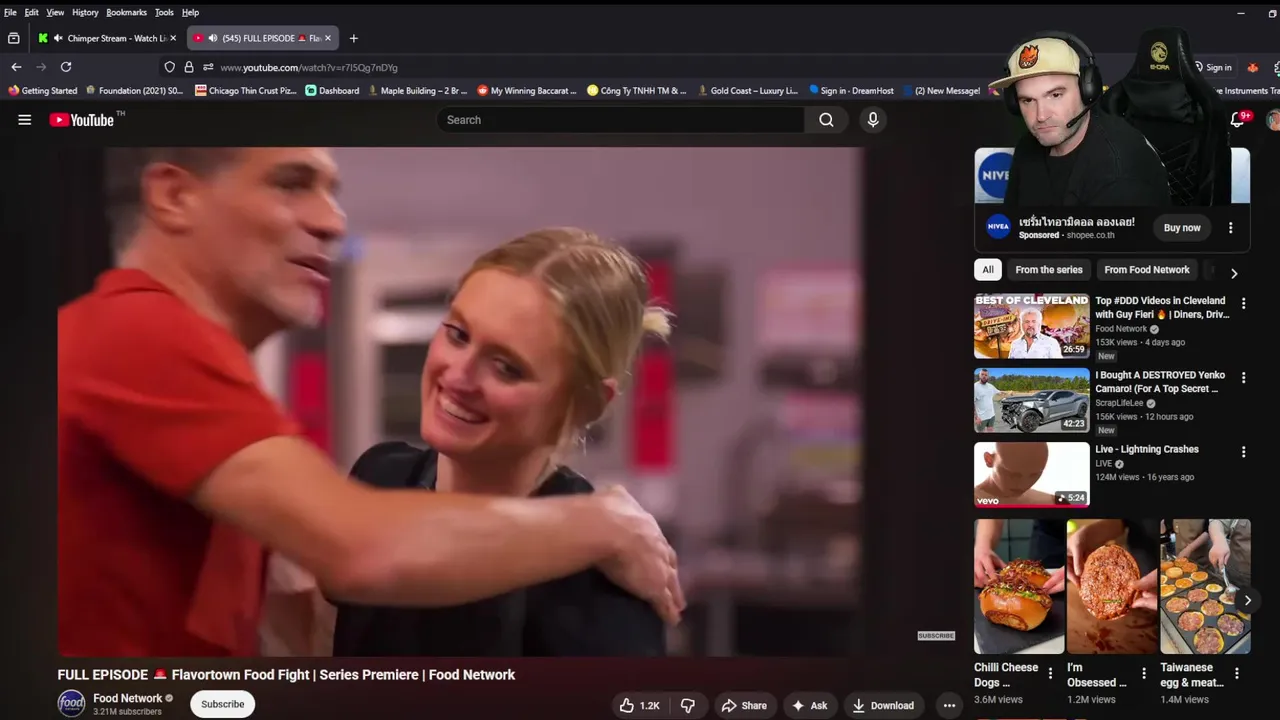Start voice search with the microphone icon

click(873, 120)
